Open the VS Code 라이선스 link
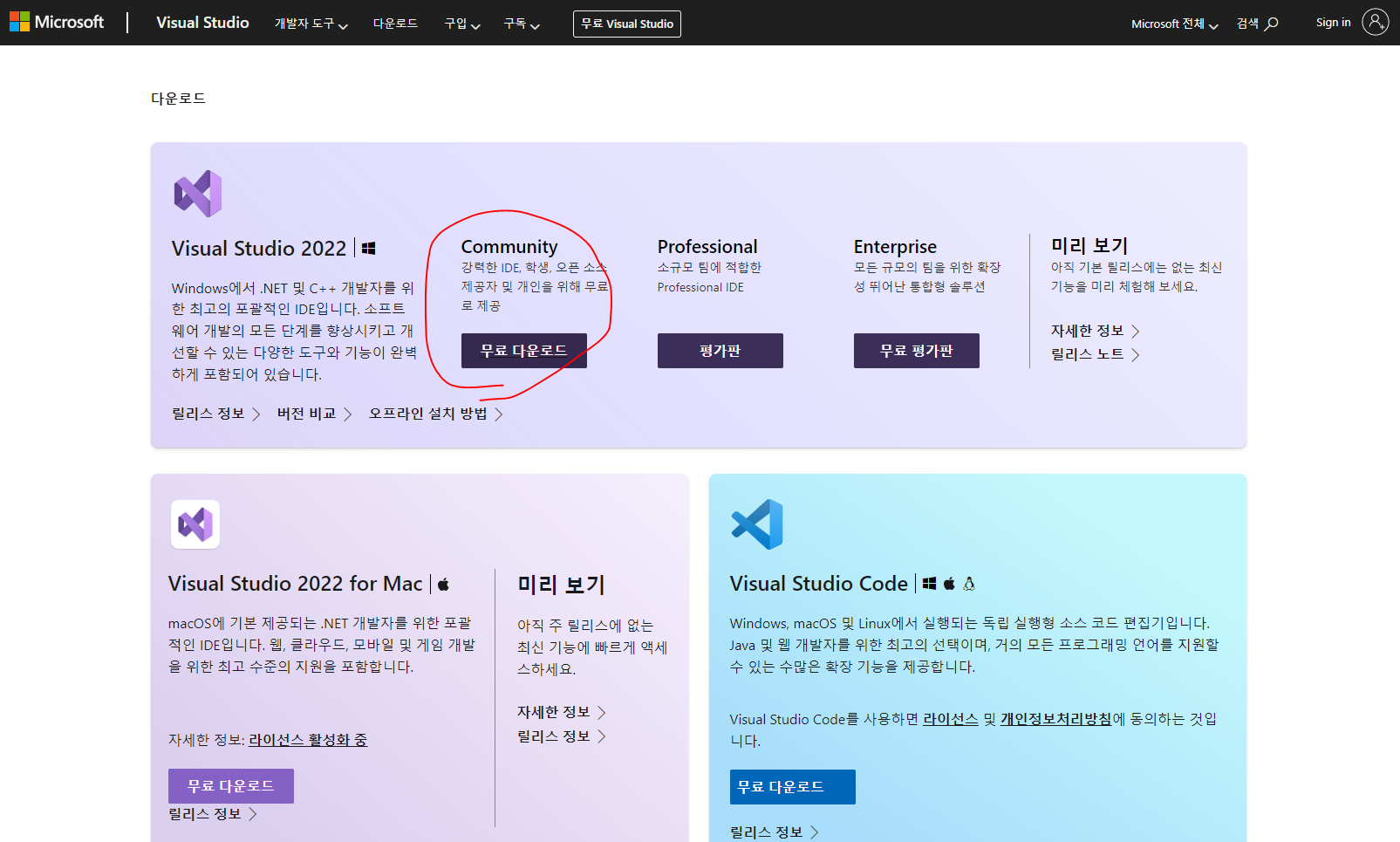The height and width of the screenshot is (842, 1400). coord(951,719)
